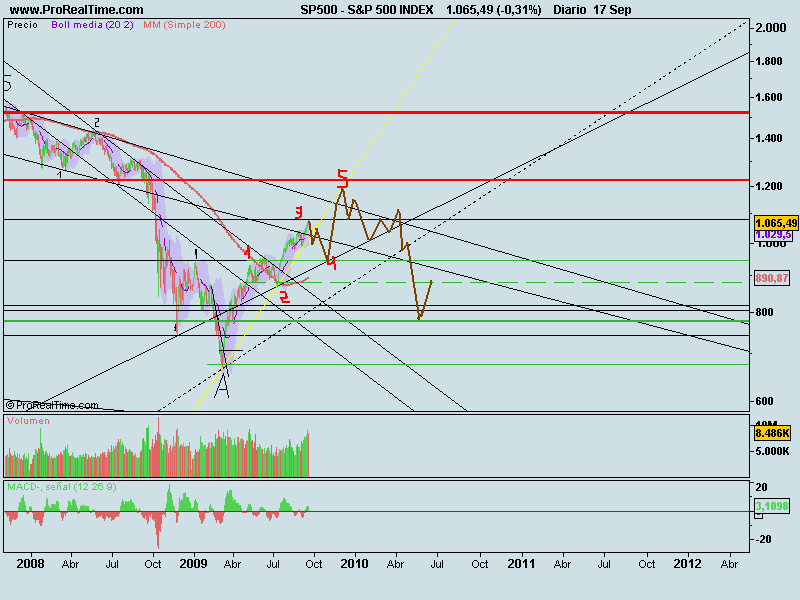Image resolution: width=800 pixels, height=600 pixels.
Task: Click the yellow 8.486K volume tag
Action: click(x=772, y=433)
